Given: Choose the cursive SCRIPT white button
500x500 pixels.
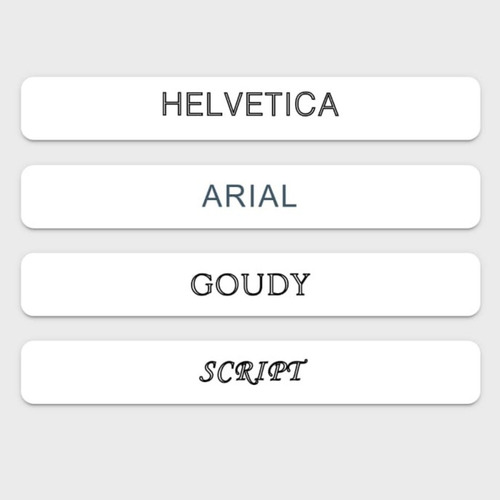Looking at the screenshot, I should pos(250,372).
